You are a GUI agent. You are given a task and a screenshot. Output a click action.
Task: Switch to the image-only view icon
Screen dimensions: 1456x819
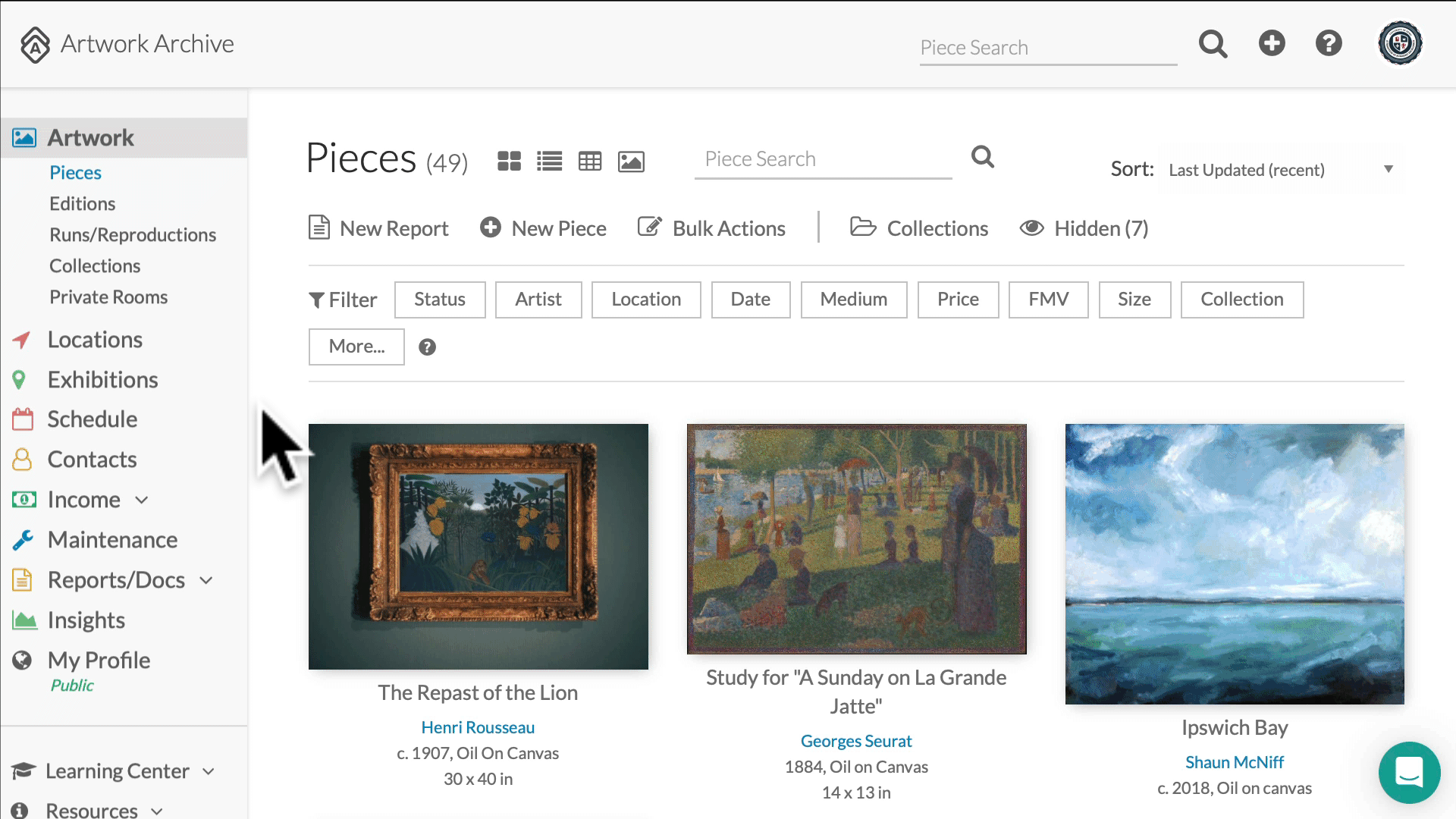pos(631,161)
